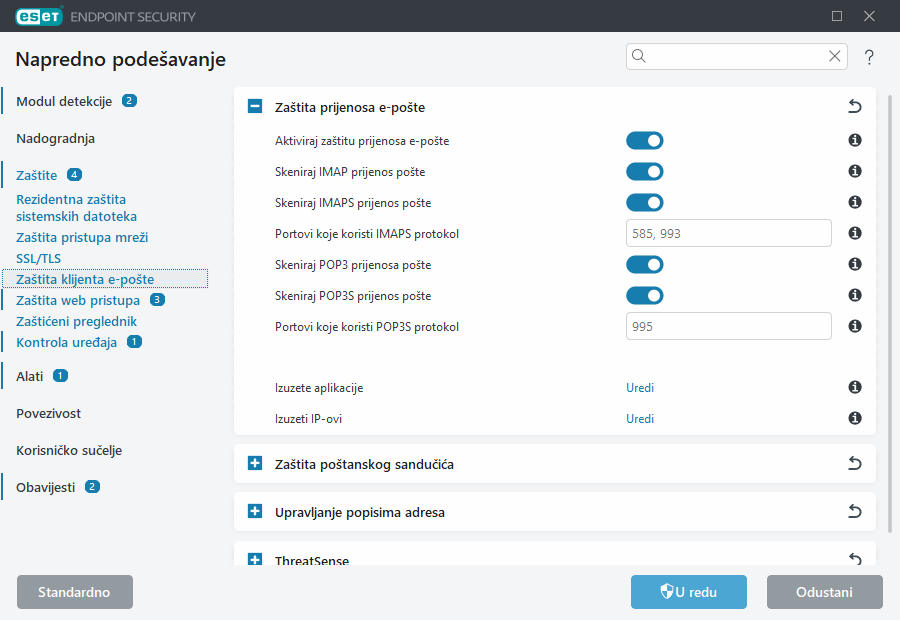Disable Skeniraj IMAPS prijenos pošte toggle
This screenshot has width=900, height=620.
pyautogui.click(x=644, y=203)
